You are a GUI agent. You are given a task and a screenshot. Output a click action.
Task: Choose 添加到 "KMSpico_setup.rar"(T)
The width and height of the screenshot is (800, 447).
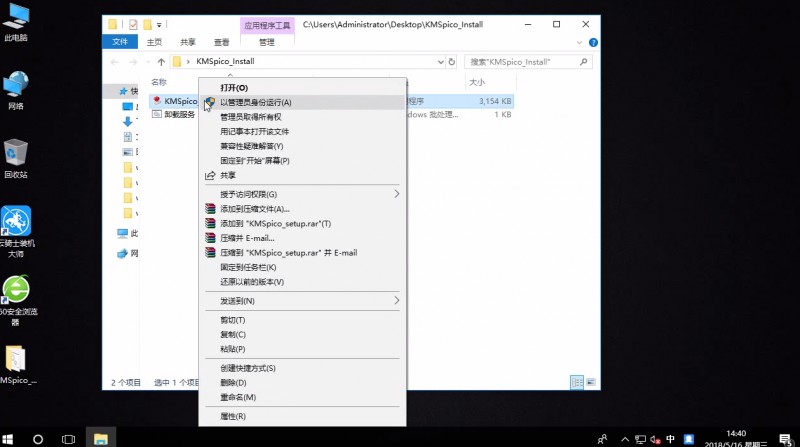click(x=303, y=224)
